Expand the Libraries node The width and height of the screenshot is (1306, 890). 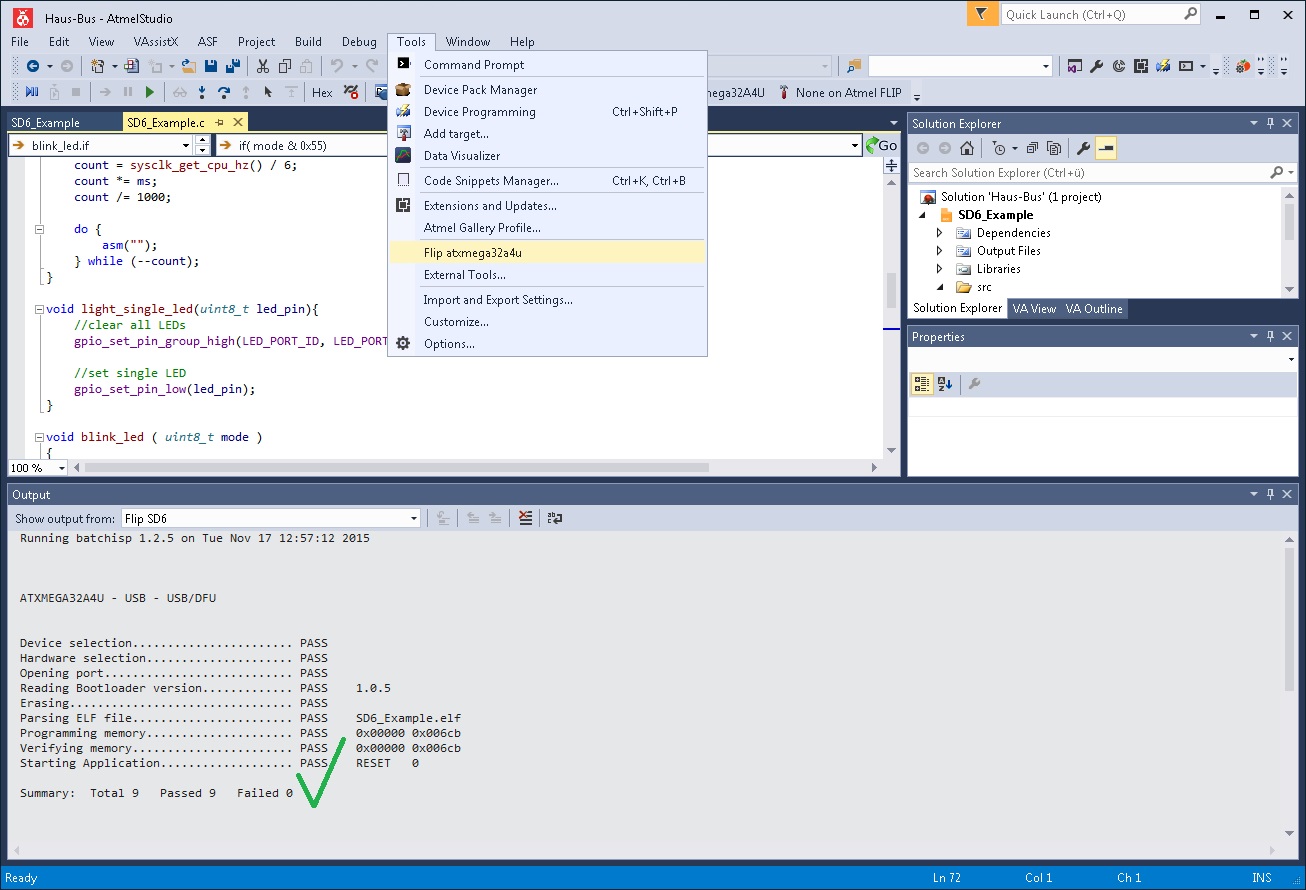(x=939, y=269)
